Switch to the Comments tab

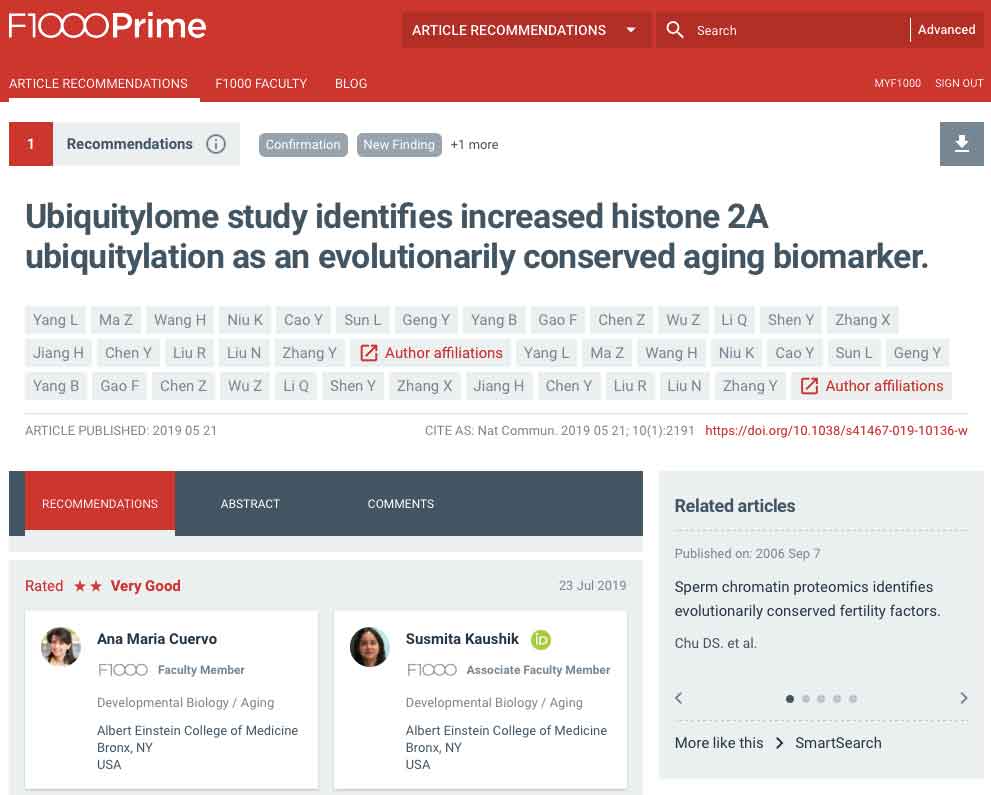[400, 504]
